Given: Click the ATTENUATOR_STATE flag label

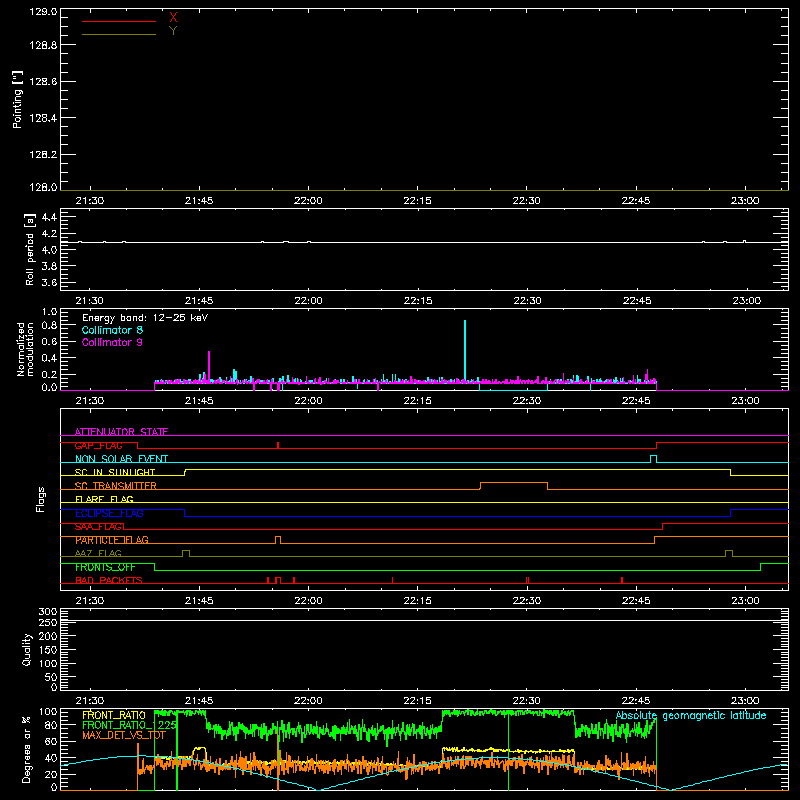Looking at the screenshot, I should (121, 432).
